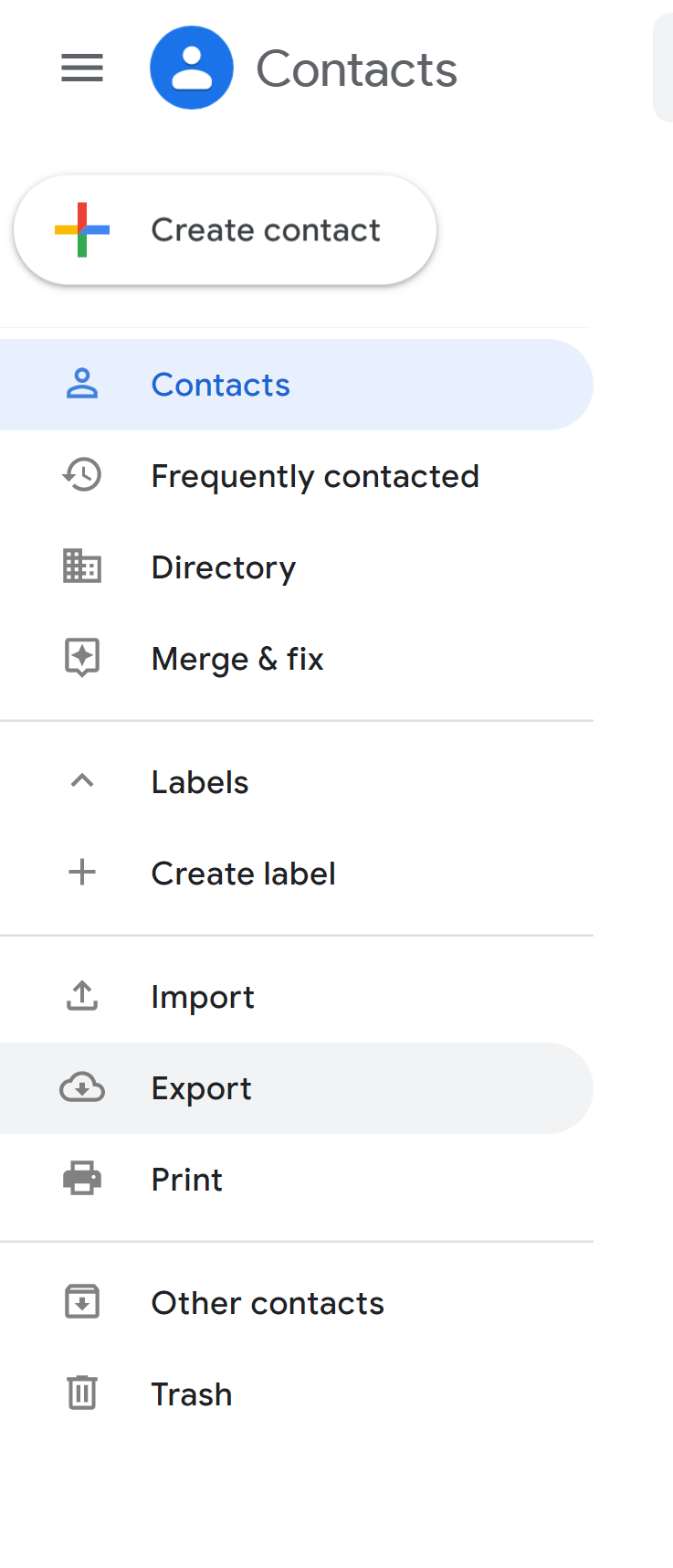The width and height of the screenshot is (673, 1568).
Task: Click the Frequently contacted history icon
Action: [82, 475]
